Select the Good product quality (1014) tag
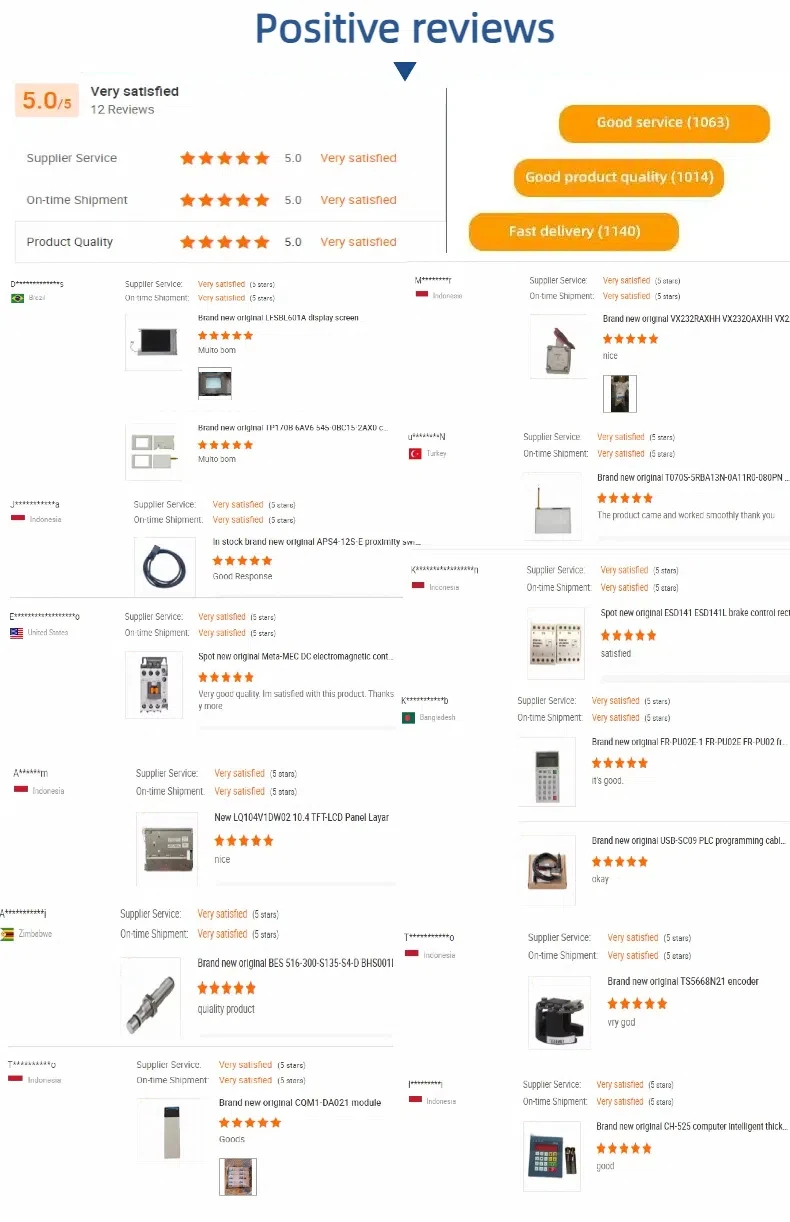This screenshot has height=1222, width=790. (619, 177)
